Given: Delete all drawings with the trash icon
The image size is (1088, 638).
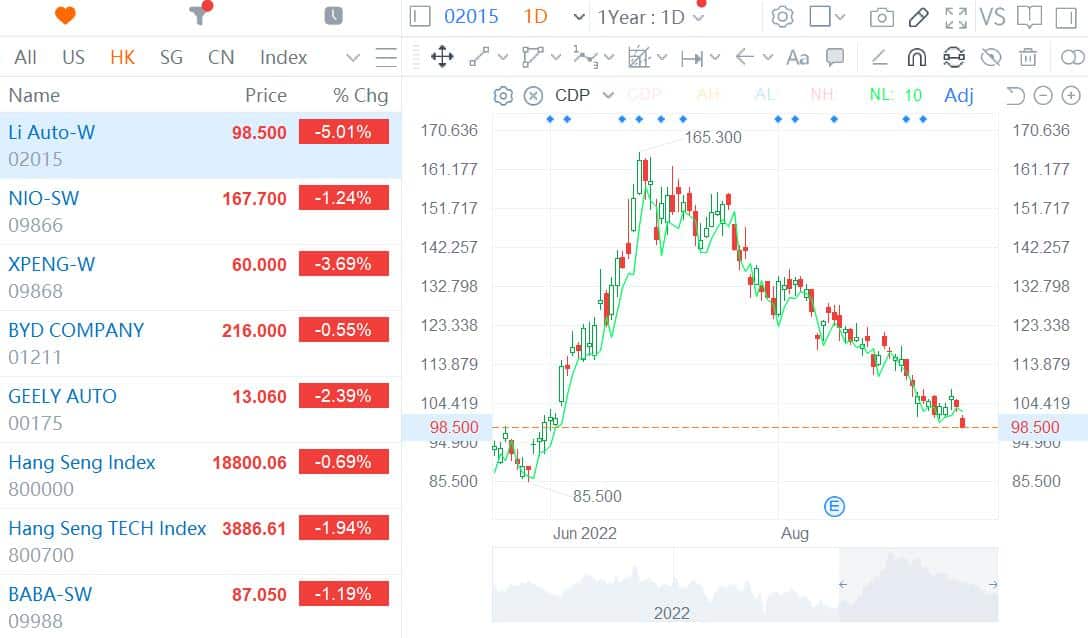Looking at the screenshot, I should [x=1029, y=57].
